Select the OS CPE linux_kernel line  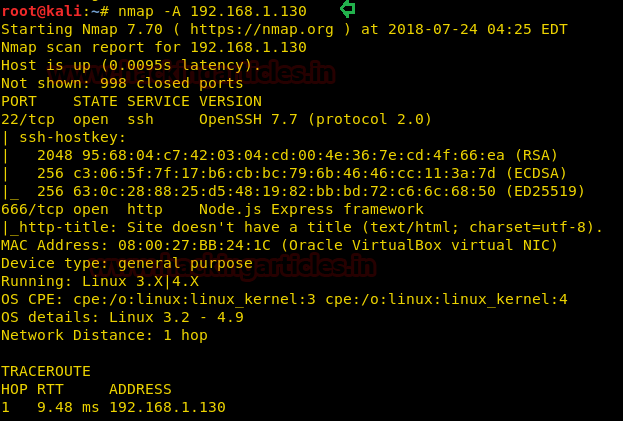point(284,299)
